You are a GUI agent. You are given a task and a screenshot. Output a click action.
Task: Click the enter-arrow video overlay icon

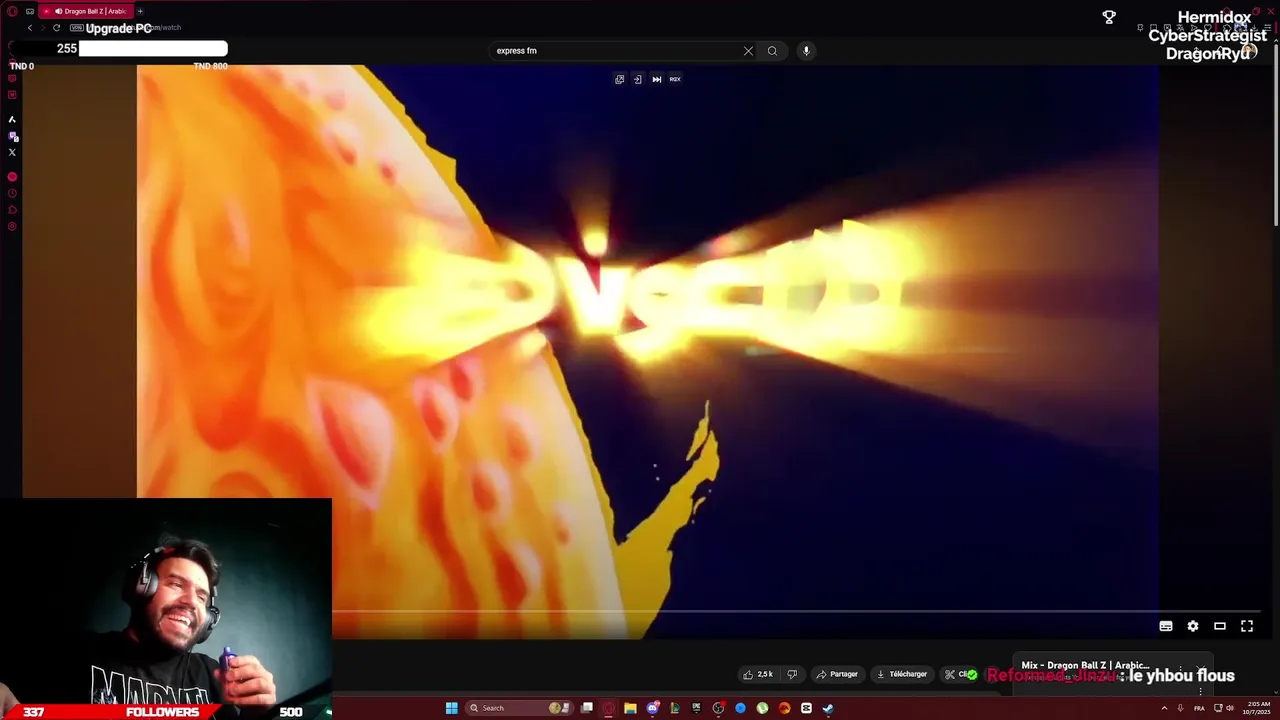(x=638, y=79)
